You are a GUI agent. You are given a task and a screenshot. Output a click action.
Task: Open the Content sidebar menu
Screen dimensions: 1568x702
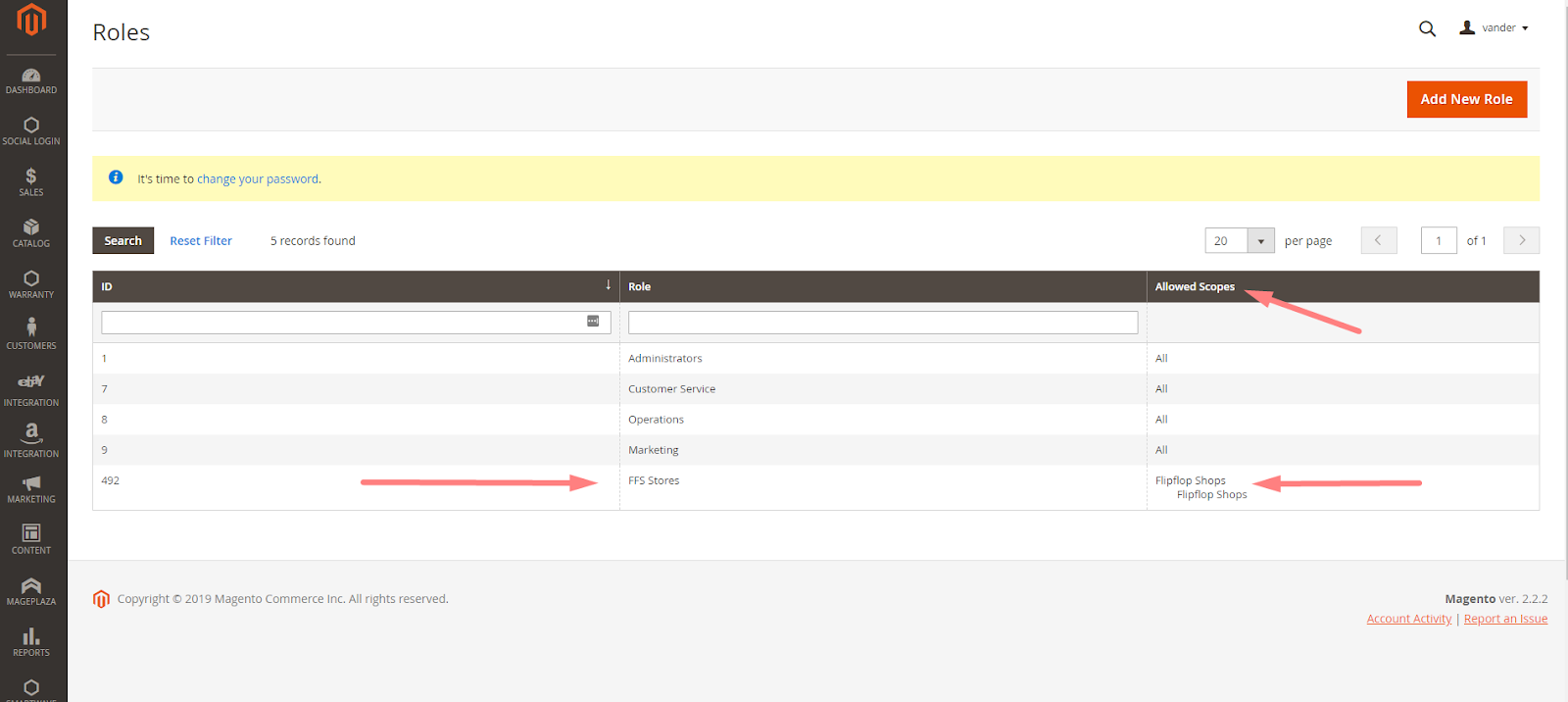(x=31, y=539)
